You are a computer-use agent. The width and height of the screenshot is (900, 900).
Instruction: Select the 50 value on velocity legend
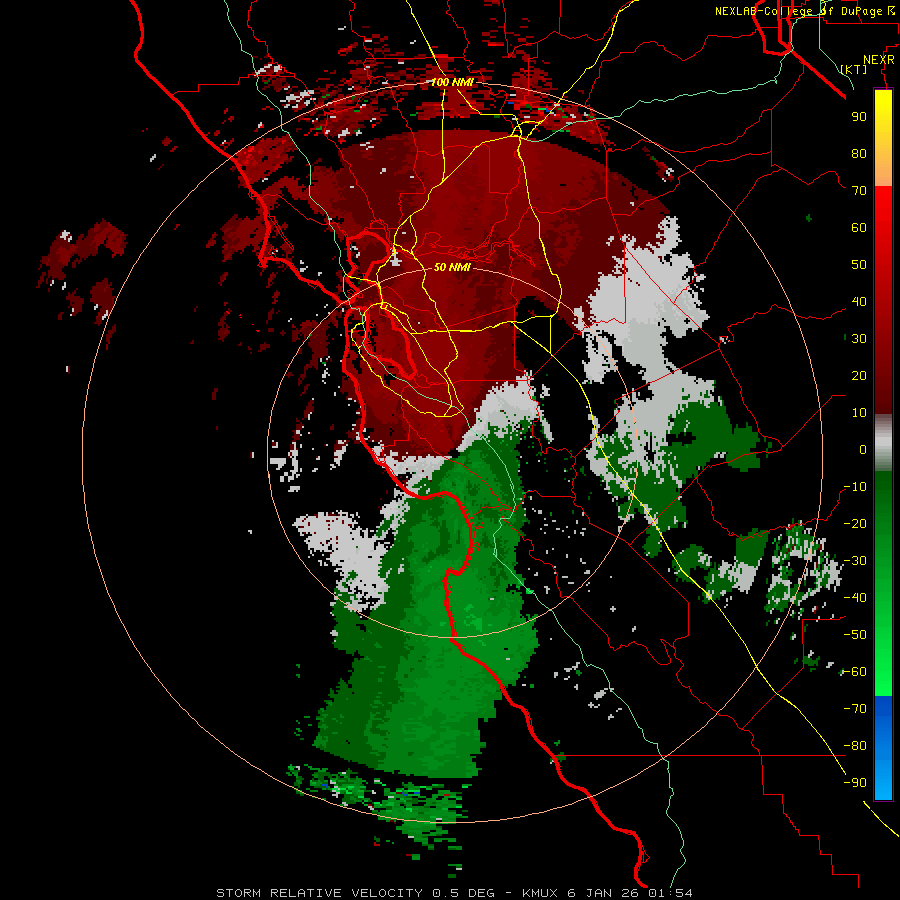click(x=859, y=265)
